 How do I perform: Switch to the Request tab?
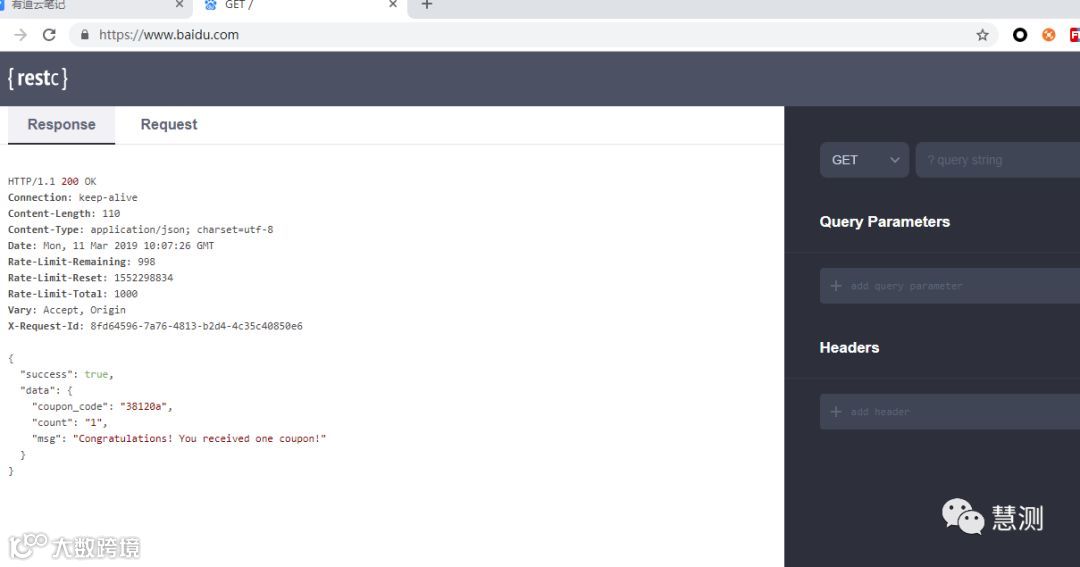169,125
